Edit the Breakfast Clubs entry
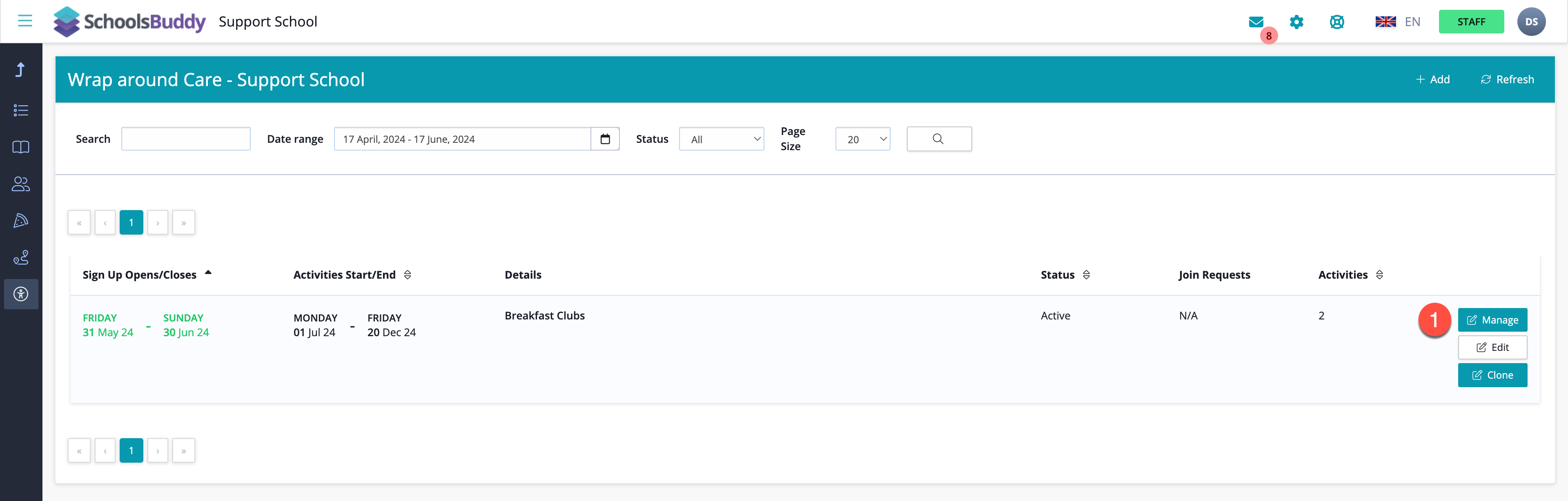 click(1492, 348)
